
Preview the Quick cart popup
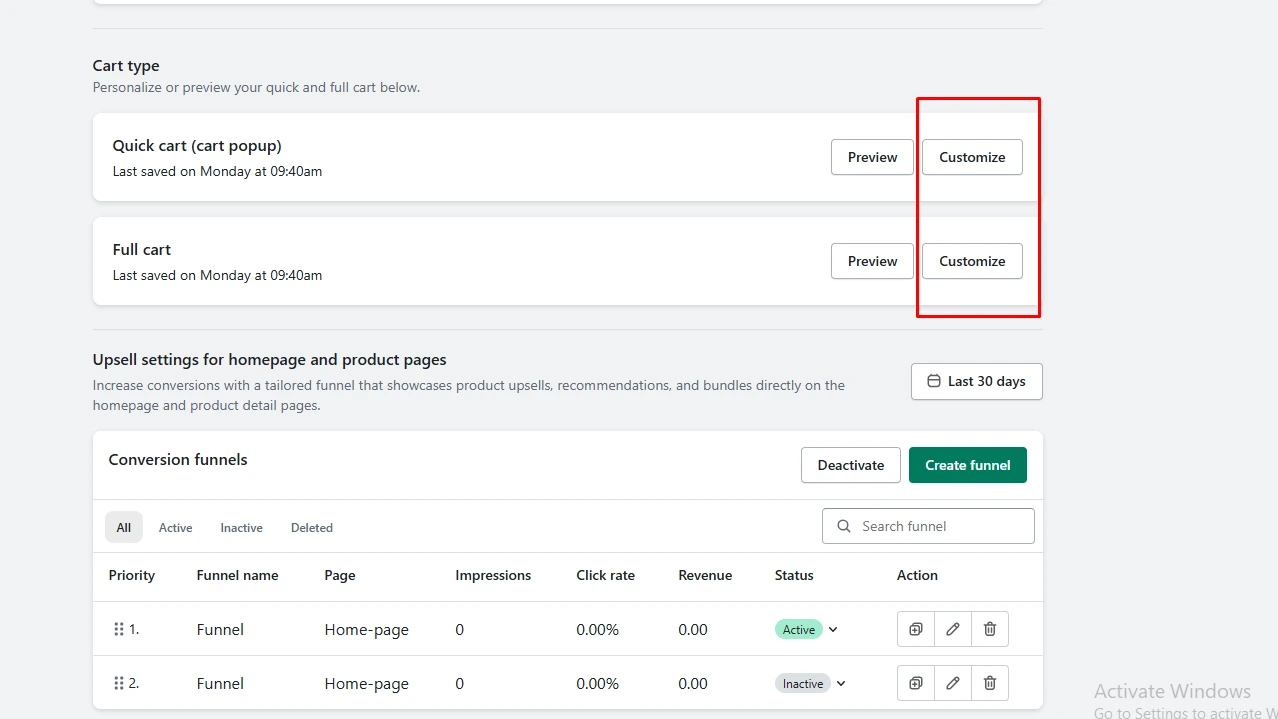[872, 157]
